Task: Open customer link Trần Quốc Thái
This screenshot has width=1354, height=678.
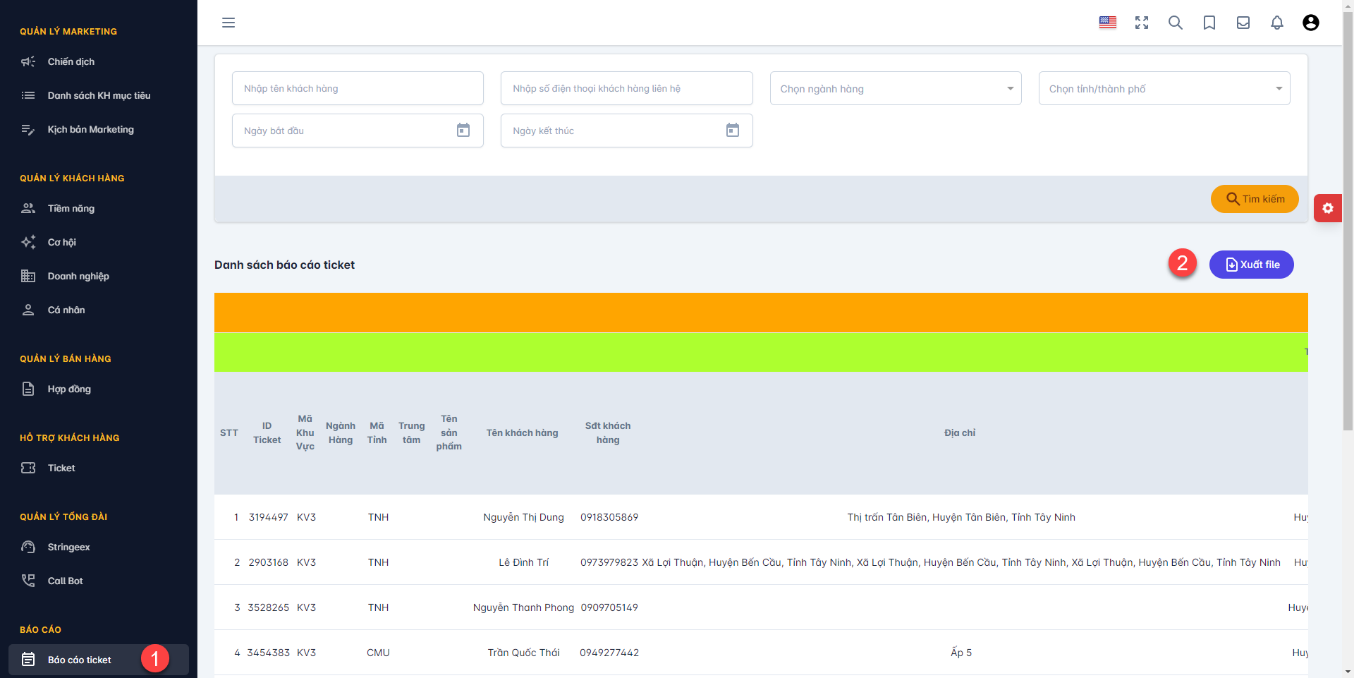Action: (x=523, y=653)
